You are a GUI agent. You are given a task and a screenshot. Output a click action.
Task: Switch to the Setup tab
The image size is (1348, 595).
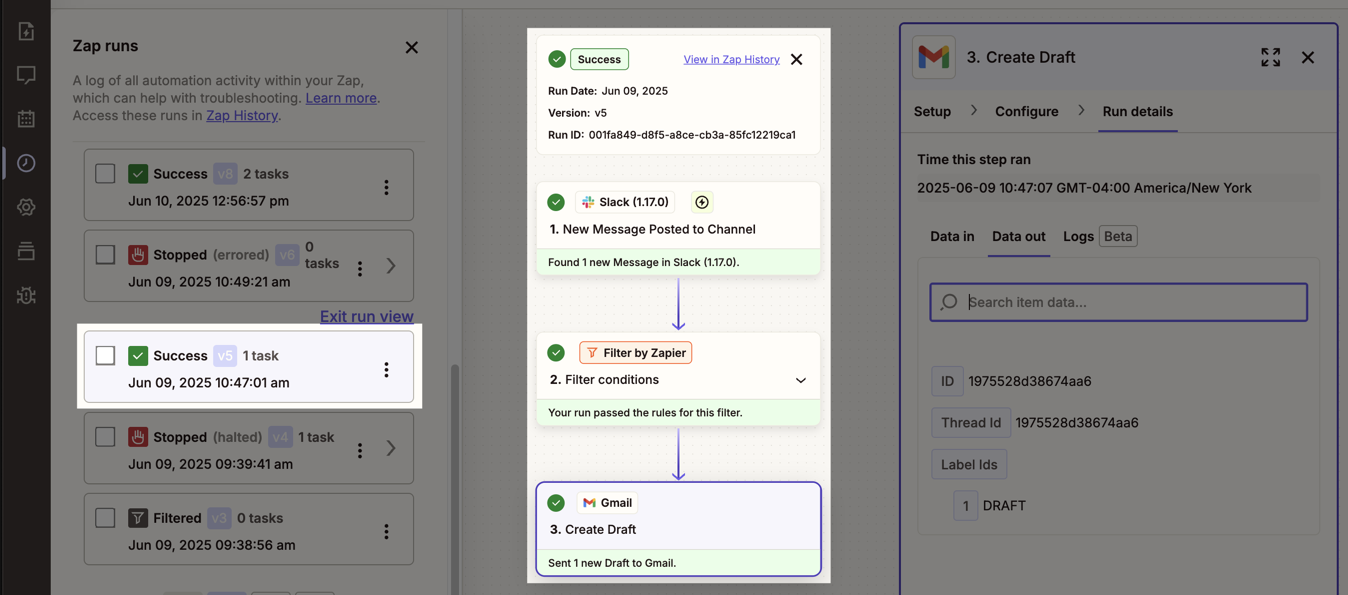pos(932,111)
